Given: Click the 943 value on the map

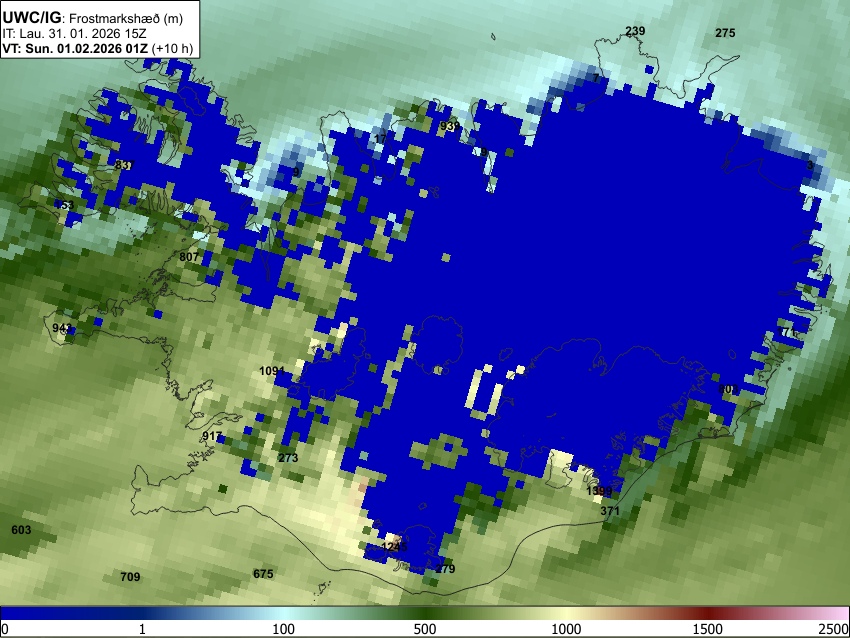Looking at the screenshot, I should coord(62,328).
